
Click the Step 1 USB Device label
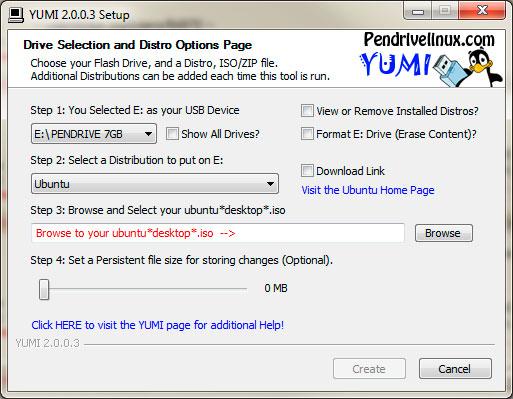(135, 110)
